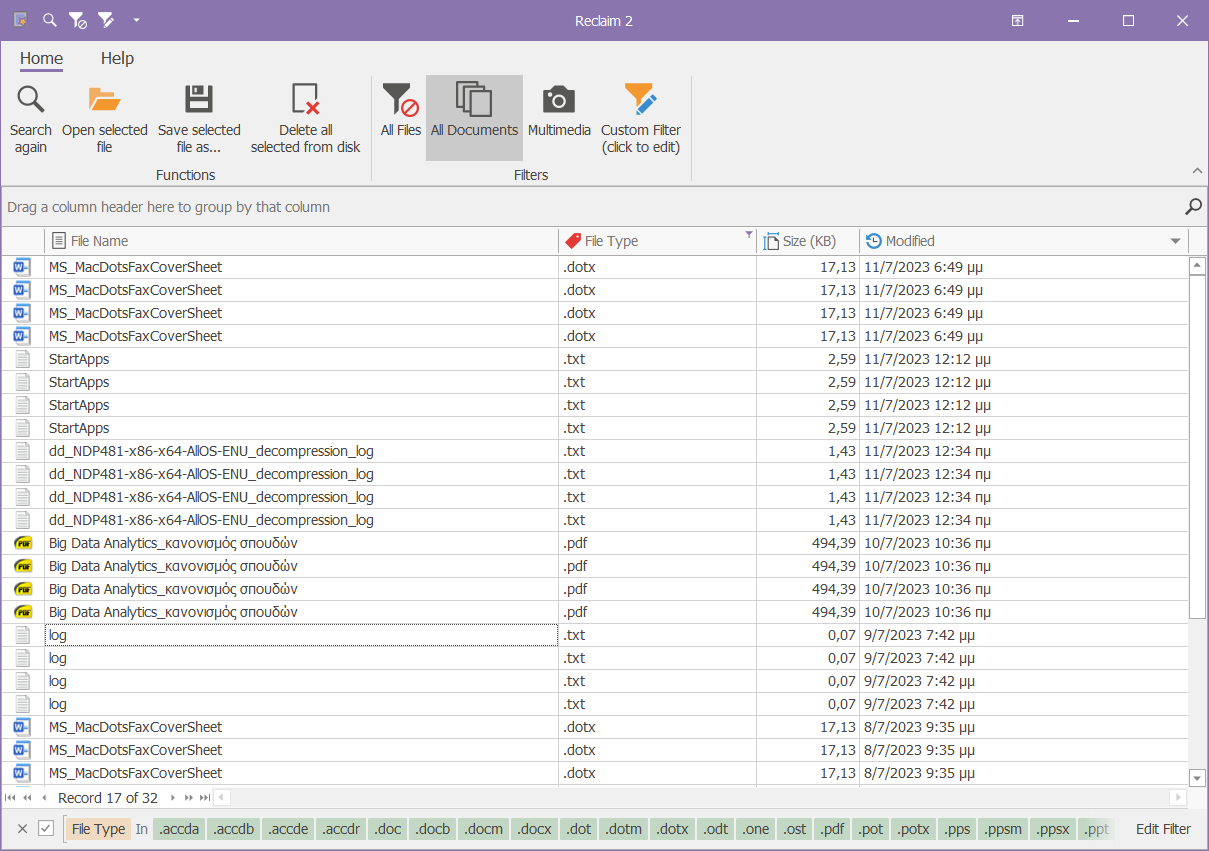The width and height of the screenshot is (1209, 851).
Task: Open the Custom Filter editor
Action: pos(641,118)
